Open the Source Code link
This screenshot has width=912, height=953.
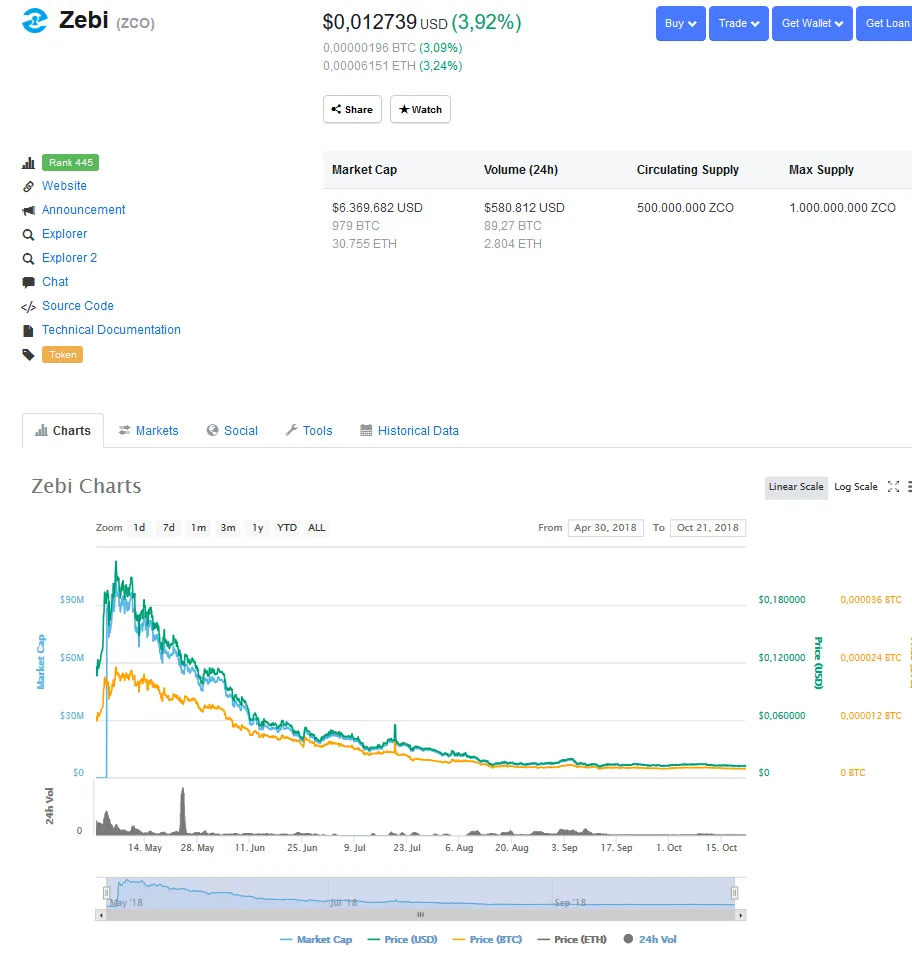pyautogui.click(x=78, y=306)
